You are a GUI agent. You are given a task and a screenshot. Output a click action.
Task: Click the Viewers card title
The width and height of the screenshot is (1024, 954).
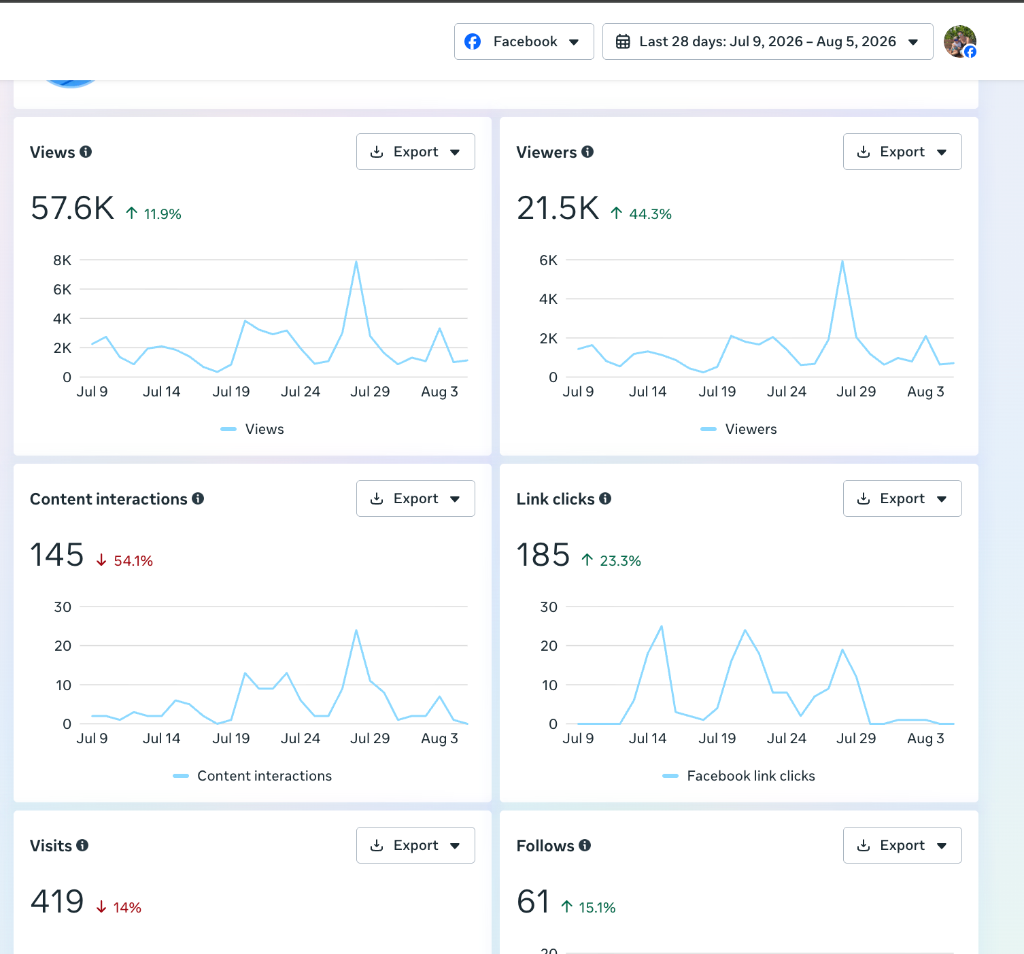click(547, 152)
